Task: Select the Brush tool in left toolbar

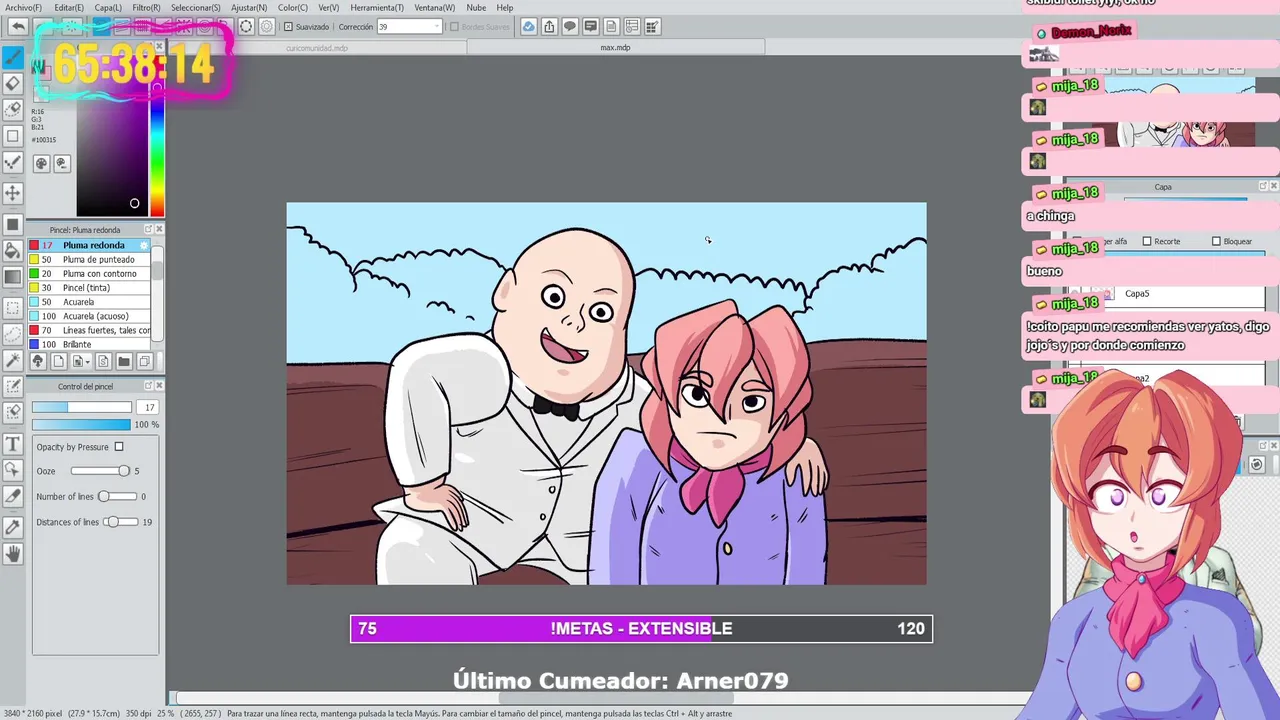Action: pos(13,58)
